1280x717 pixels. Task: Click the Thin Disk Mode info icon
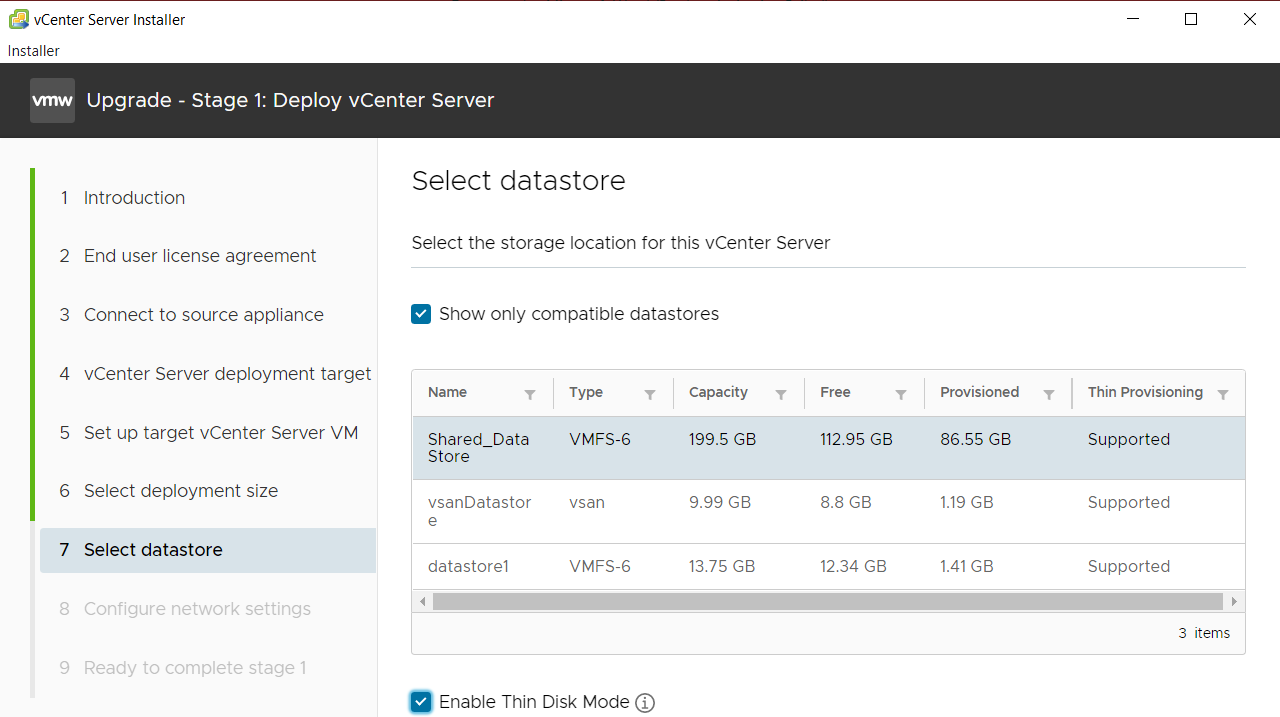pyautogui.click(x=645, y=703)
